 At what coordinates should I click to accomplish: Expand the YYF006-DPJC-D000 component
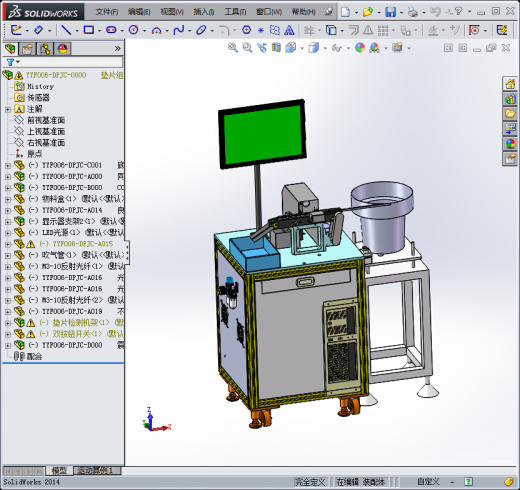point(8,345)
